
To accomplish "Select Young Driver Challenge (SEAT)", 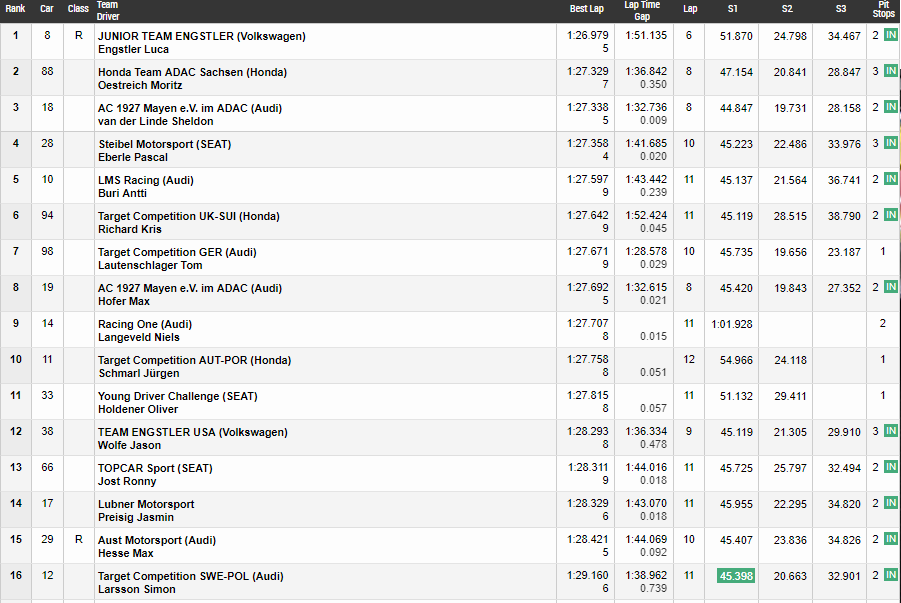I will click(x=178, y=397).
